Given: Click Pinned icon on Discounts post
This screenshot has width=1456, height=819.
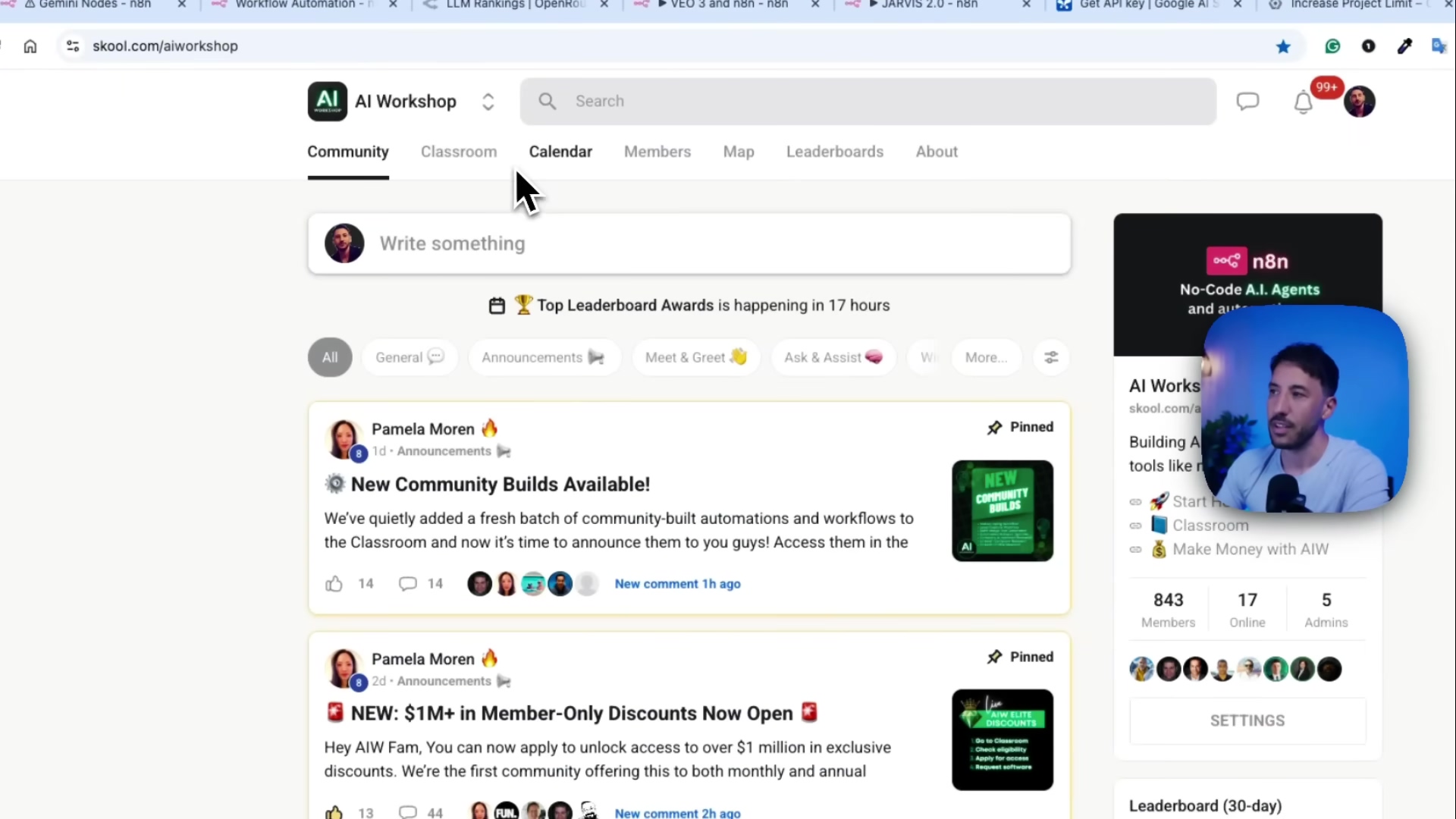Looking at the screenshot, I should 995,657.
